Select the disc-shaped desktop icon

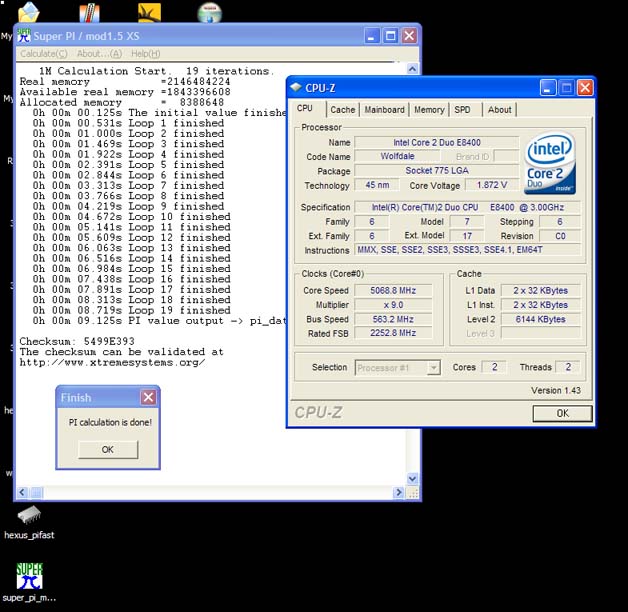click(209, 13)
